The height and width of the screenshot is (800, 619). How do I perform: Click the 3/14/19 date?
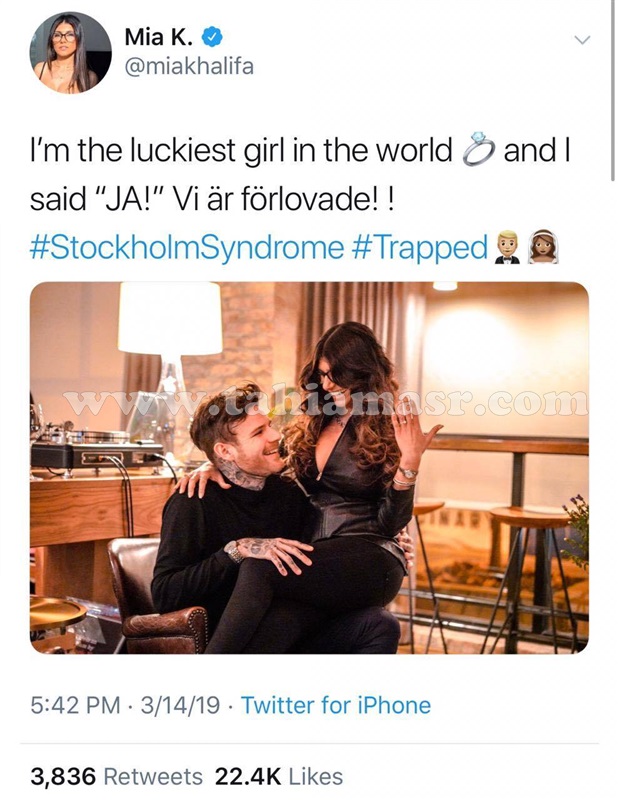pyautogui.click(x=180, y=706)
